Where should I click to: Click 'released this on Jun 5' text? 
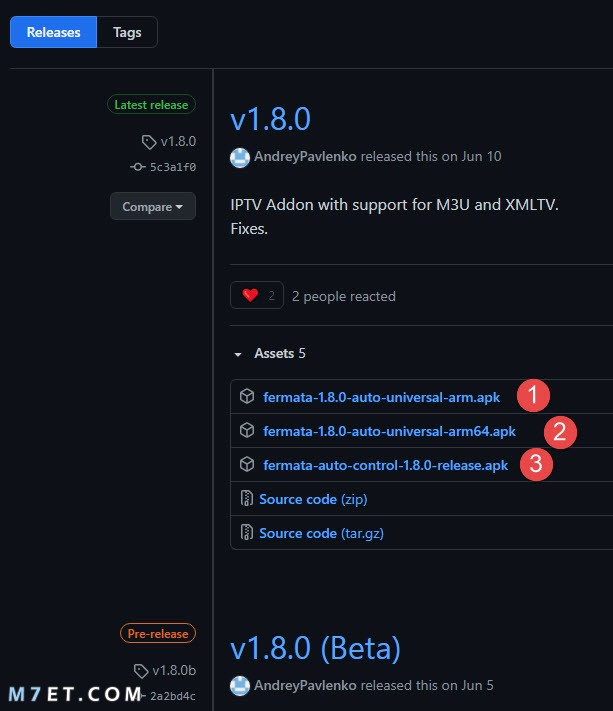tap(427, 685)
